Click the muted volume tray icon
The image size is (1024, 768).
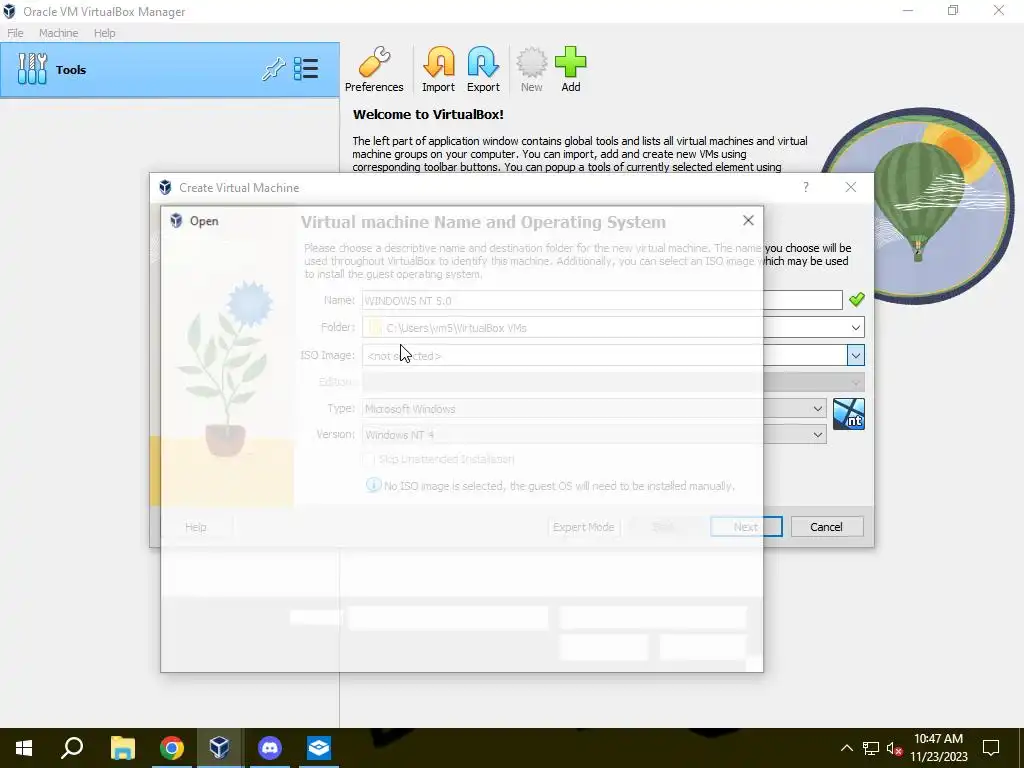click(895, 748)
